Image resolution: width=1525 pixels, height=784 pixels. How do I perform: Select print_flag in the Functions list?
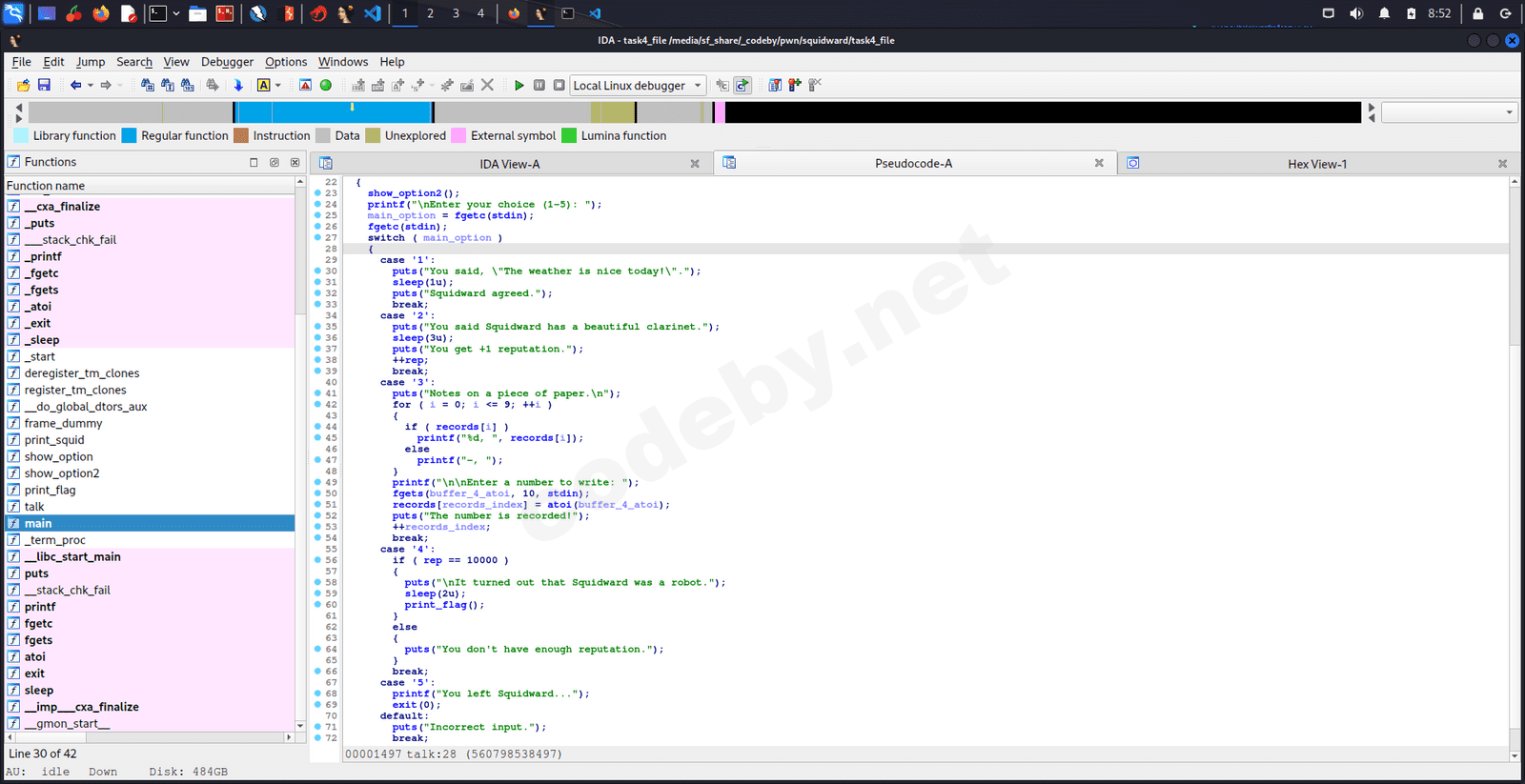coord(50,491)
